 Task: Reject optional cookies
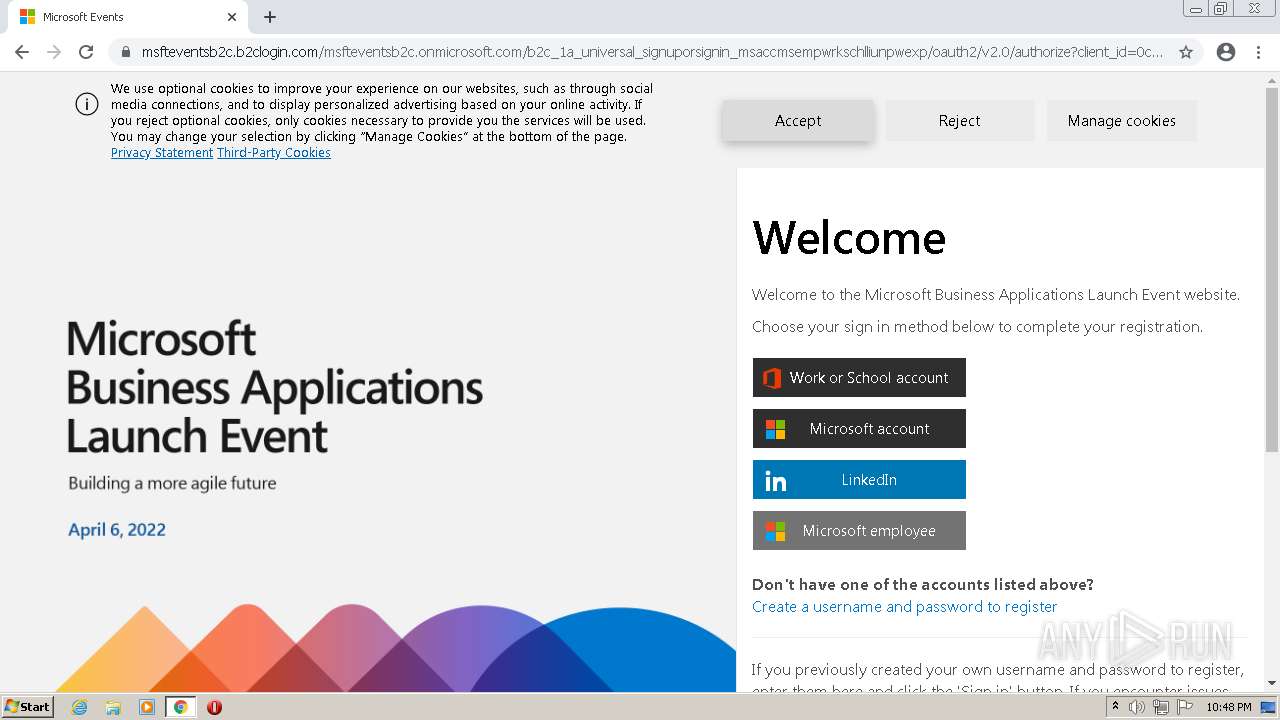pyautogui.click(x=959, y=120)
